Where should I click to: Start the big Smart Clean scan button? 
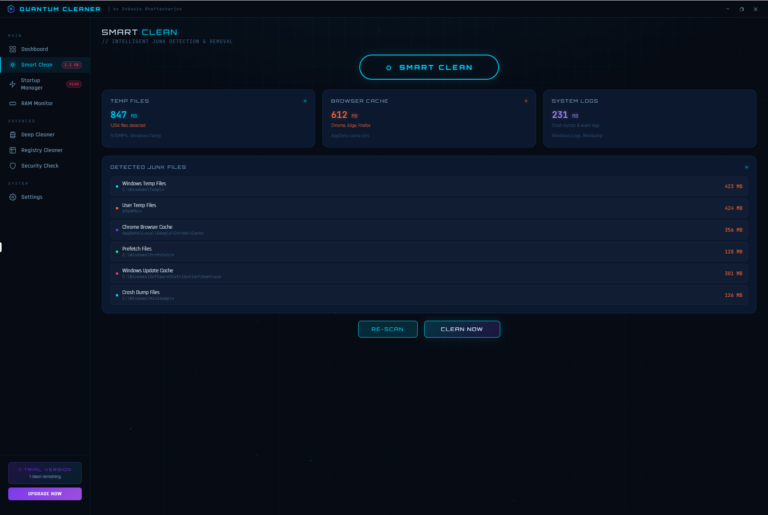pyautogui.click(x=429, y=67)
